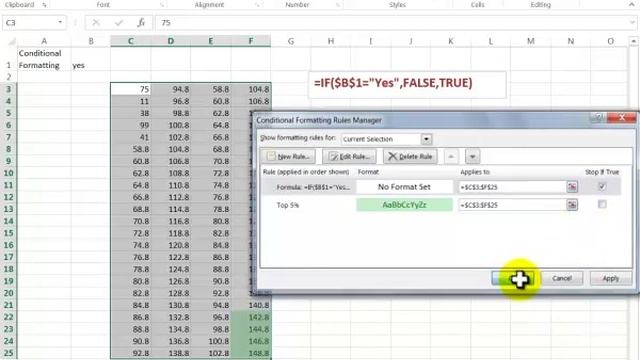Click cell D21 with value 130.8
The image size is (640, 360).
(x=171, y=305)
